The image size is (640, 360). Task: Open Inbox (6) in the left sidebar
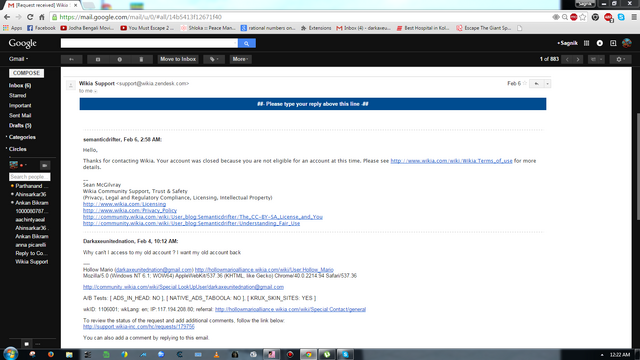pyautogui.click(x=20, y=86)
